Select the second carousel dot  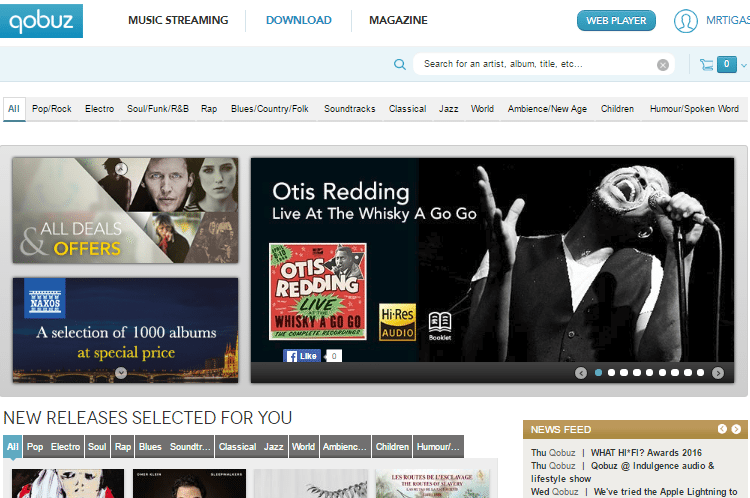click(611, 373)
